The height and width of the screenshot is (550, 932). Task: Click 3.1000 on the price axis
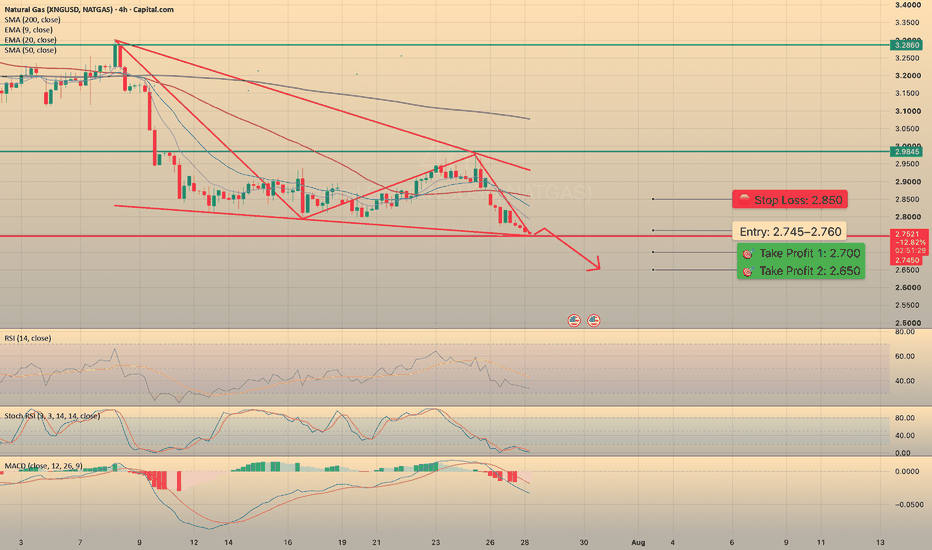point(908,111)
